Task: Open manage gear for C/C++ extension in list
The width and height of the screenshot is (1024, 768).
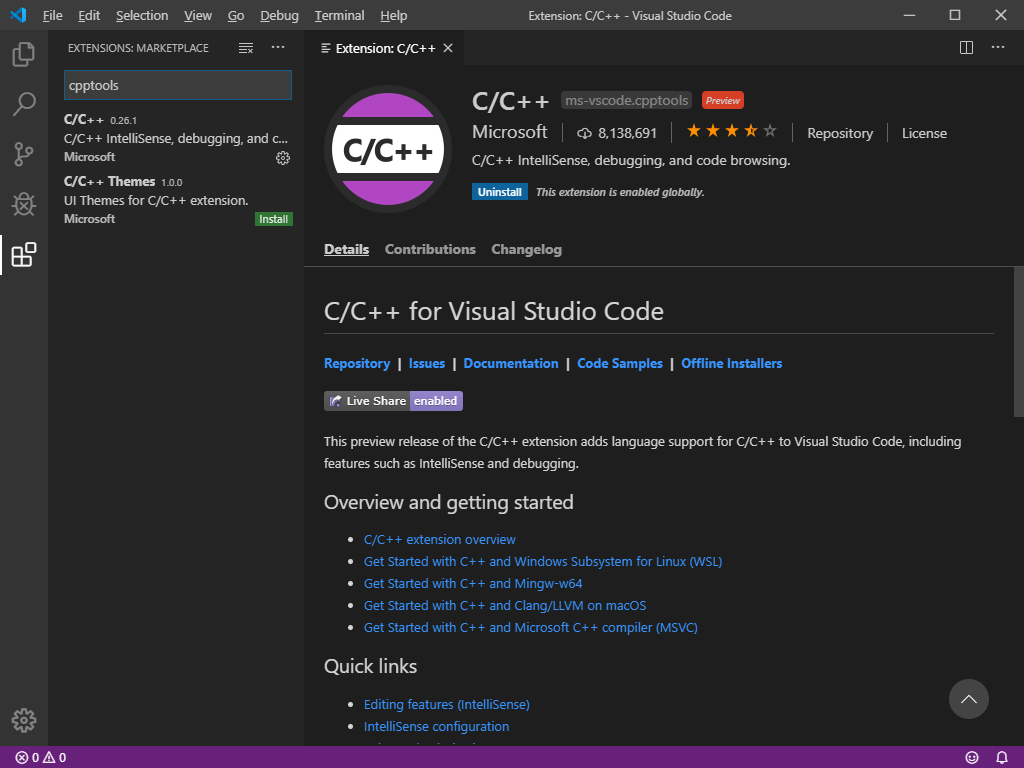Action: click(283, 157)
